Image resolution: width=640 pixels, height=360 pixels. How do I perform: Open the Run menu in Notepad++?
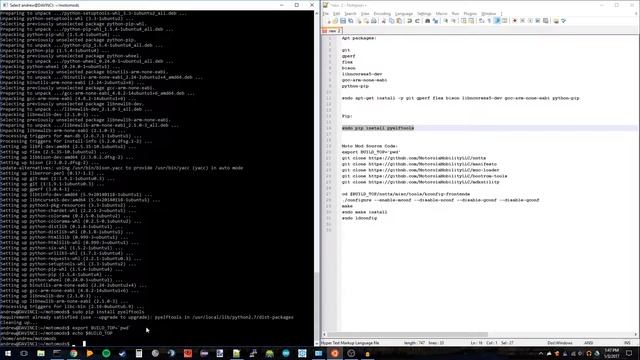click(456, 13)
